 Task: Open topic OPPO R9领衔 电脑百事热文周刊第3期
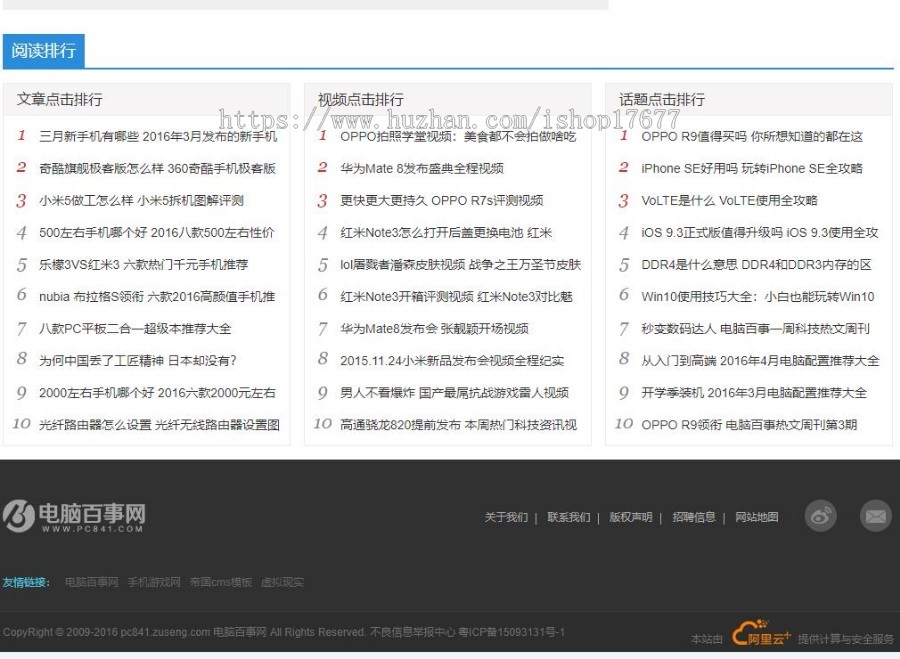click(x=749, y=425)
